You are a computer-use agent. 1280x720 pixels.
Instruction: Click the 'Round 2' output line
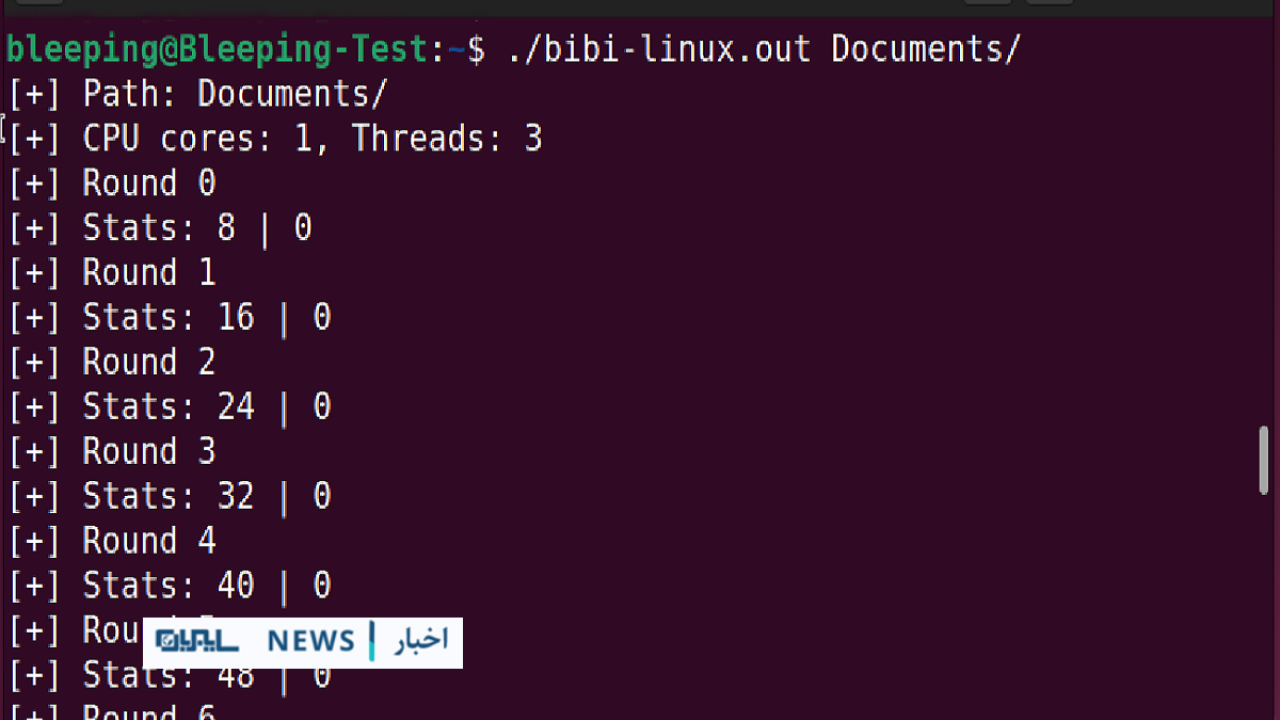112,362
